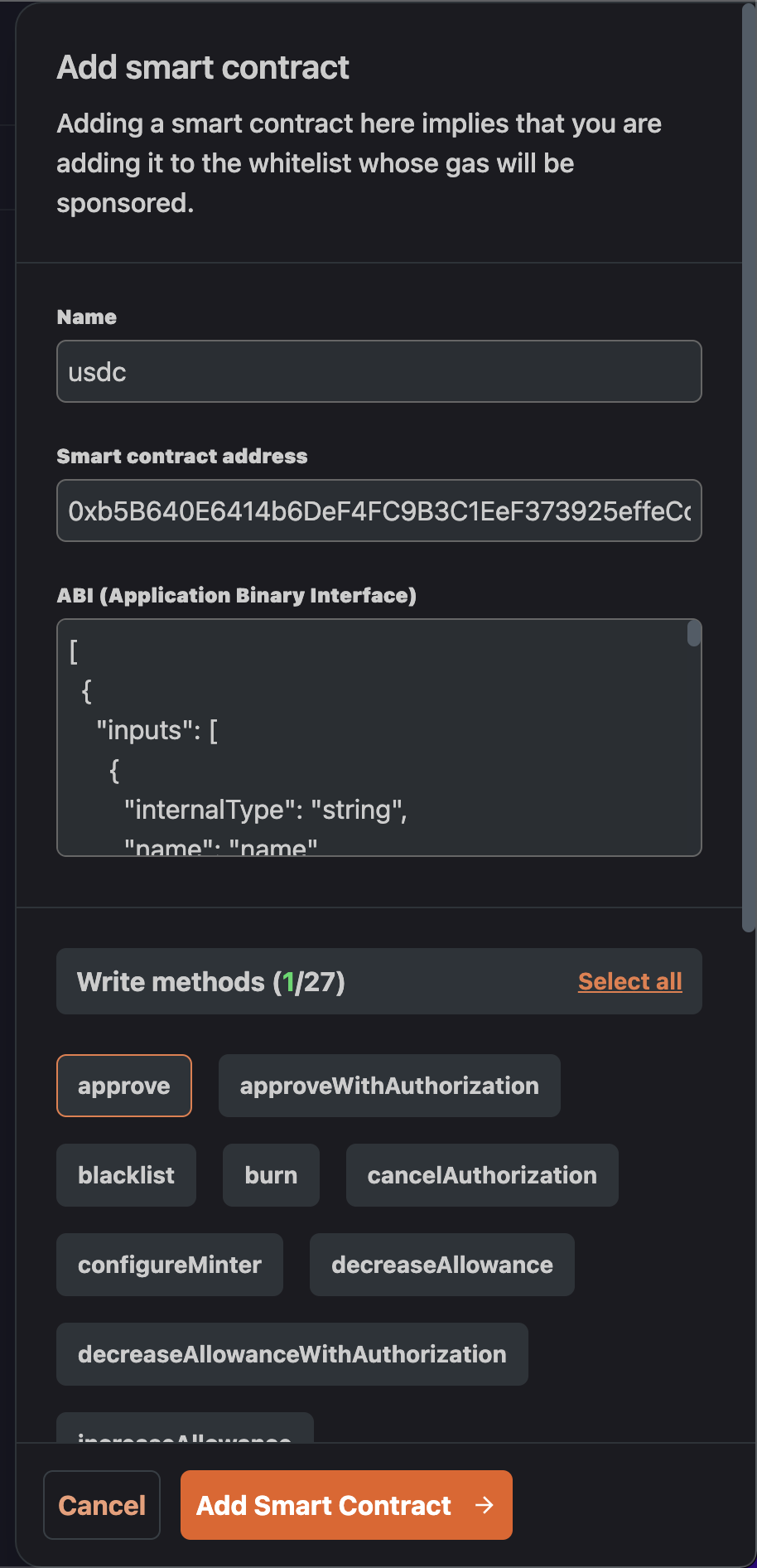Enable the "configureMinter" write method
This screenshot has height=1568, width=757.
click(x=169, y=1264)
